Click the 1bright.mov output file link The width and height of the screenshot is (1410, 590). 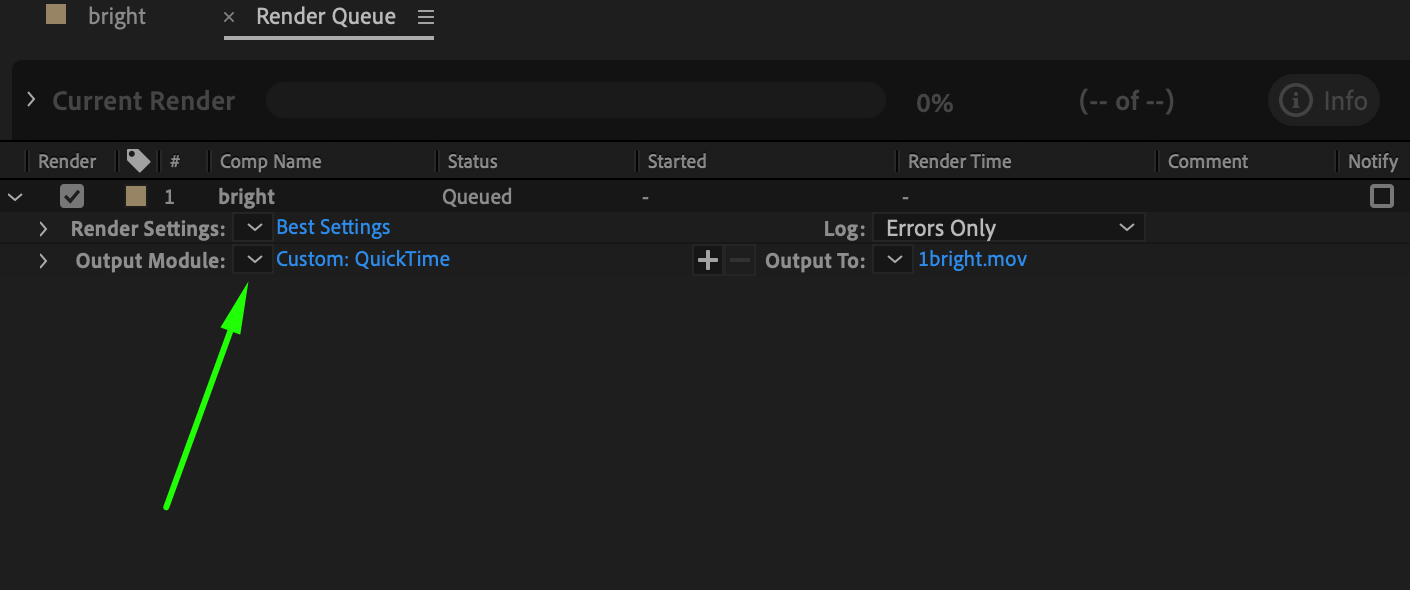click(972, 259)
